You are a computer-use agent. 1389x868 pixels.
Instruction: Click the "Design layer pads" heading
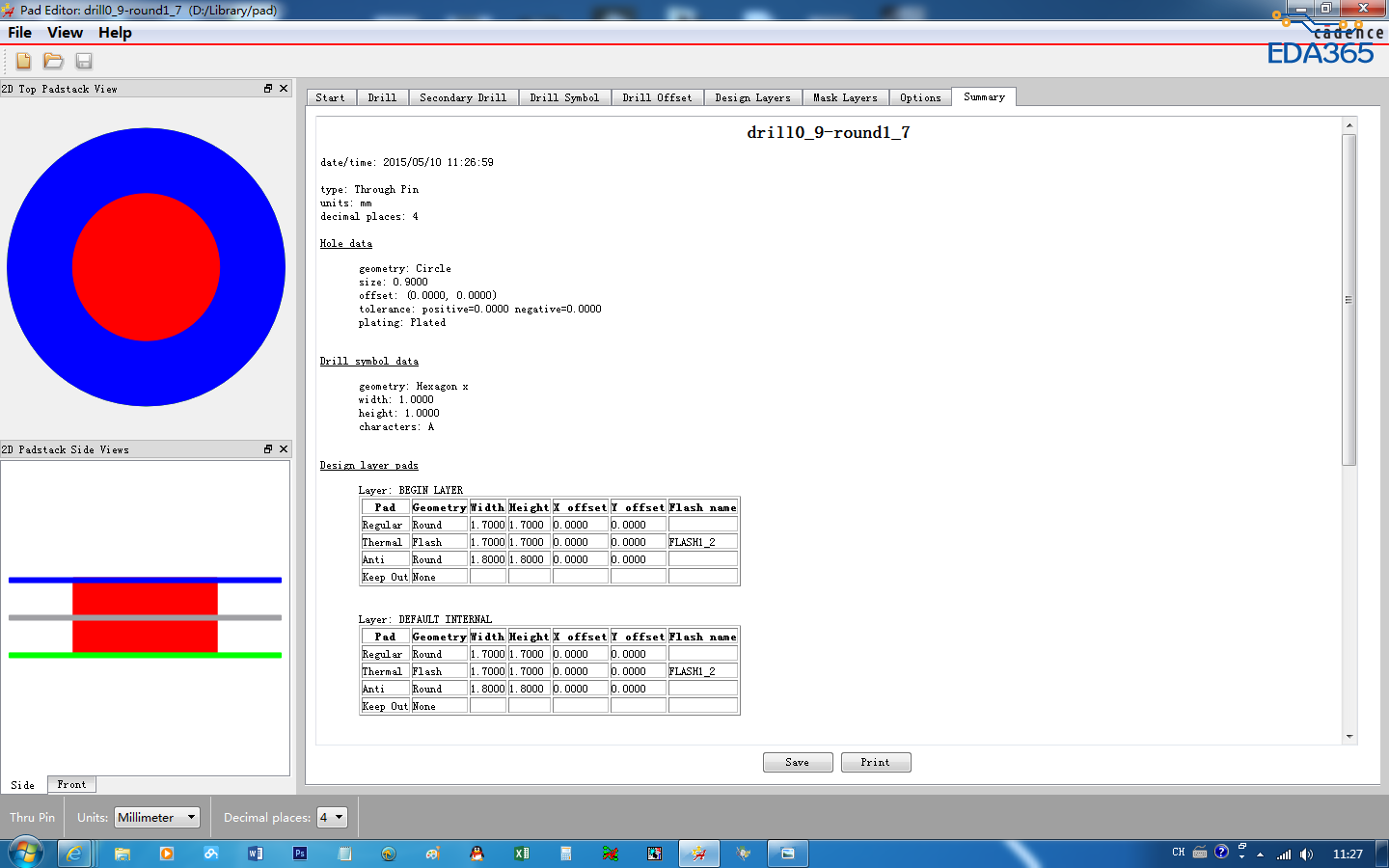[x=369, y=466]
